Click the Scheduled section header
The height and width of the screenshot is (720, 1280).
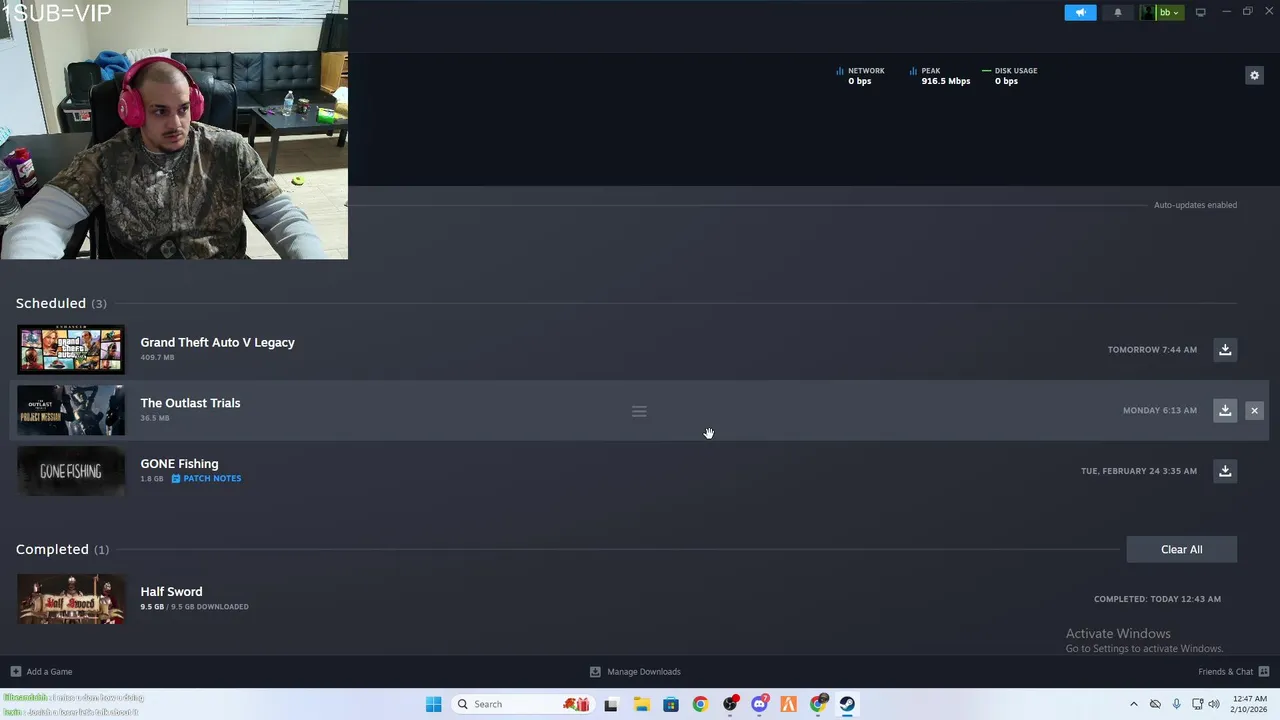pyautogui.click(x=61, y=303)
